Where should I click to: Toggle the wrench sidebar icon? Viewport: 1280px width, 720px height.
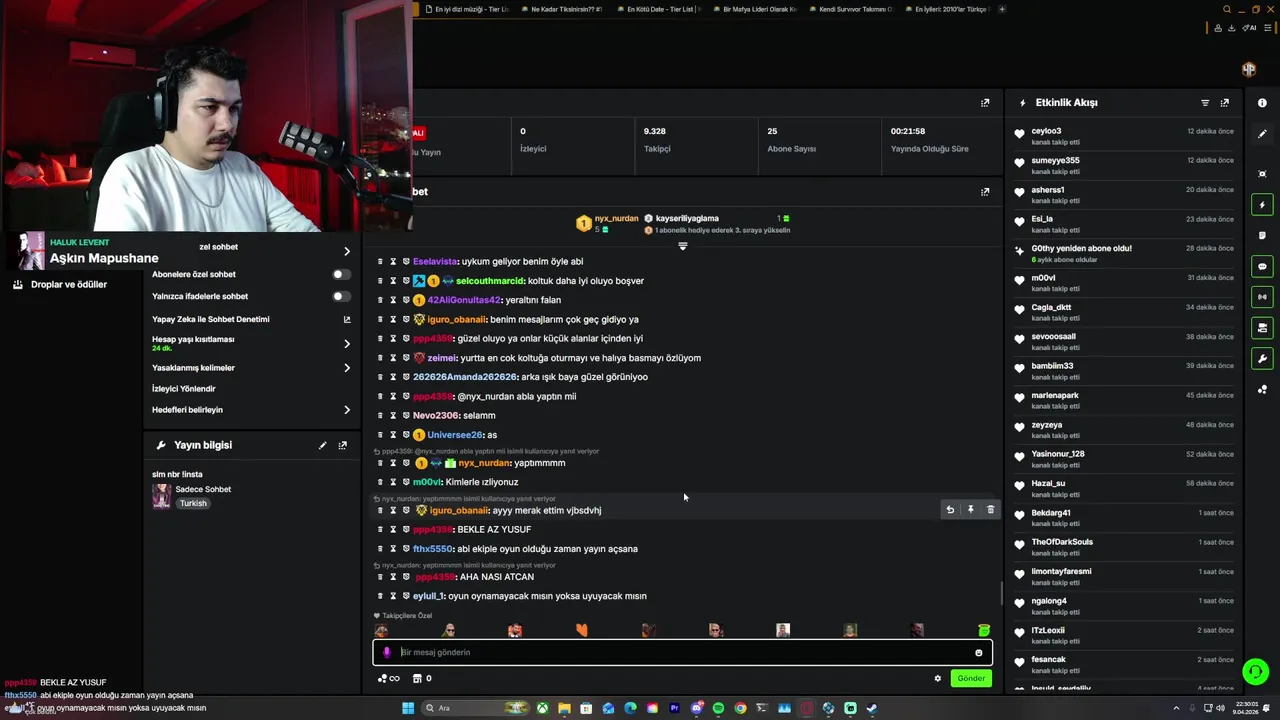pos(1262,359)
